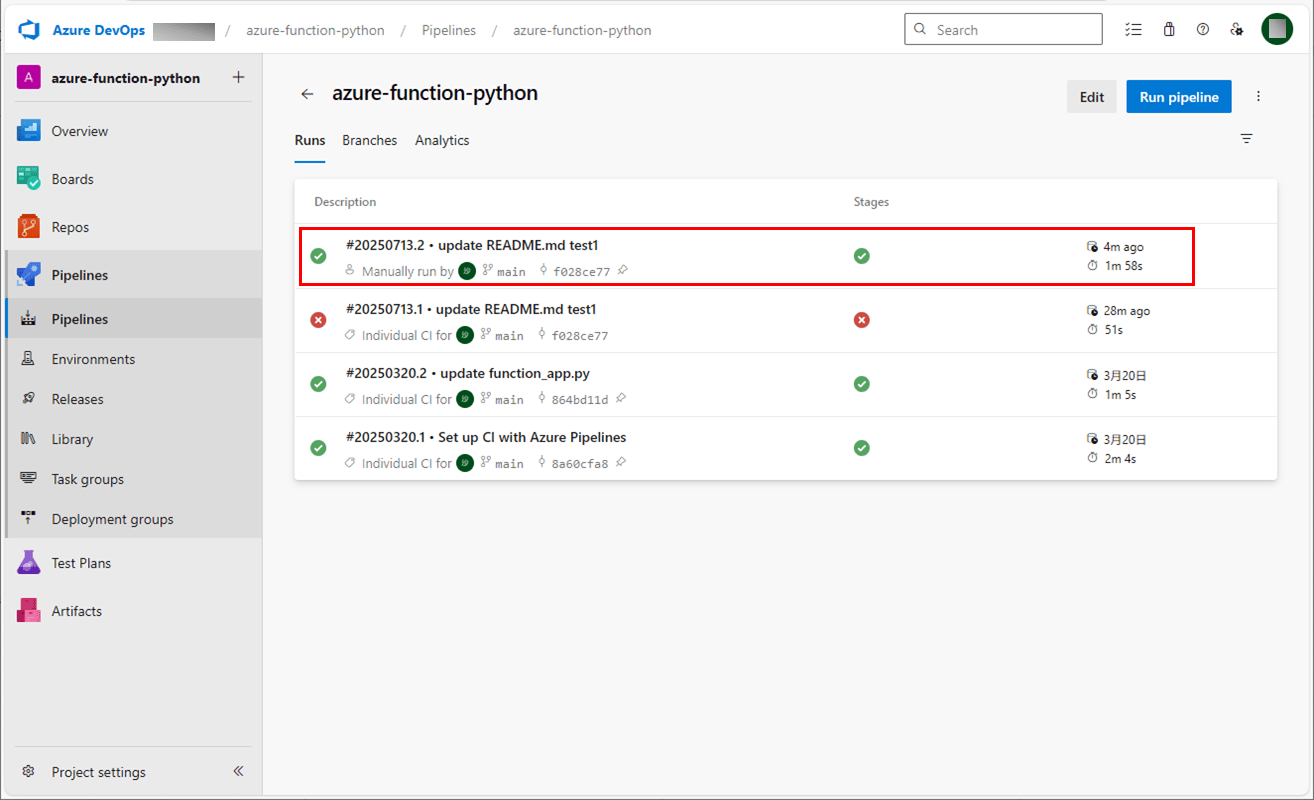
Task: Click the pin icon on run #20250320.1
Action: 621,462
